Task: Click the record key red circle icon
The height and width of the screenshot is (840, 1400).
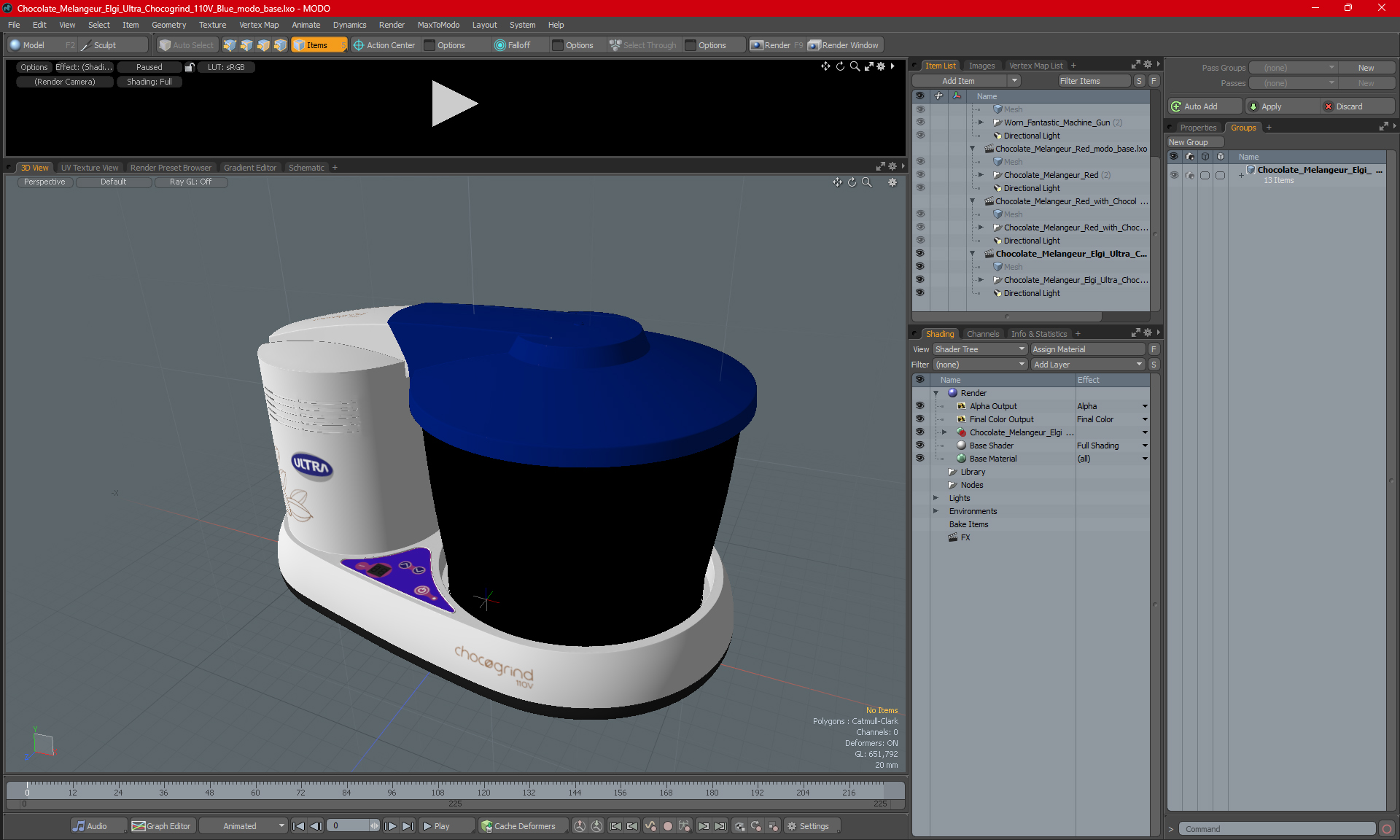Action: click(667, 826)
